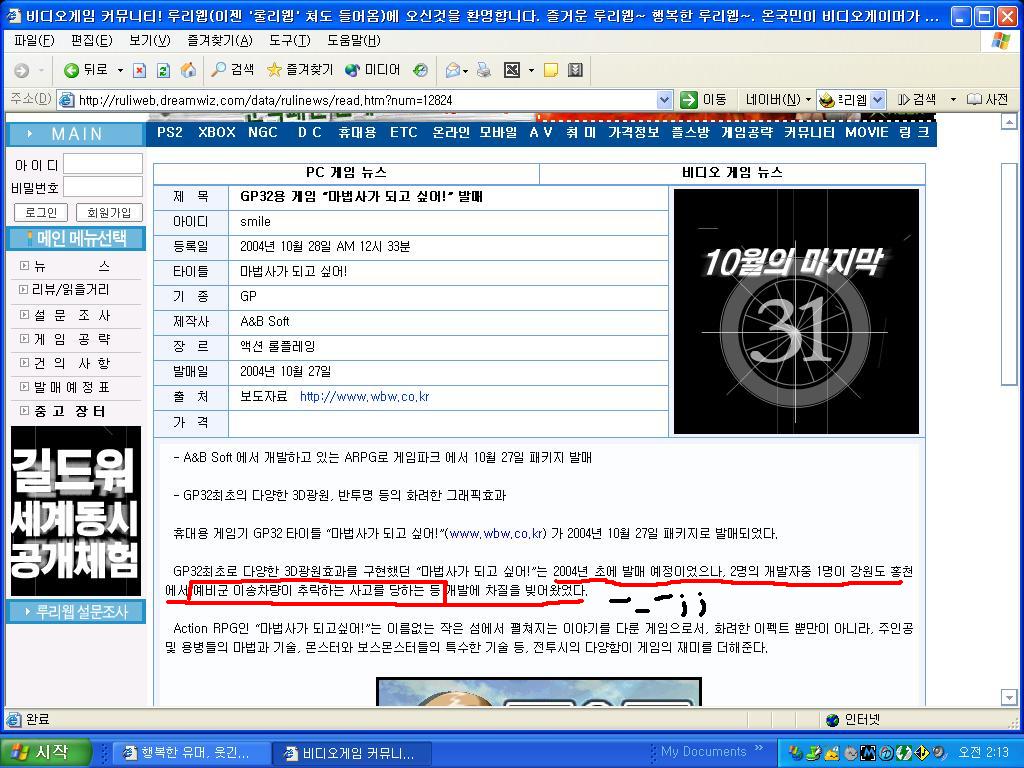The width and height of the screenshot is (1024, 768).
Task: Click the green 이동 (Go) arrow button
Action: point(688,100)
